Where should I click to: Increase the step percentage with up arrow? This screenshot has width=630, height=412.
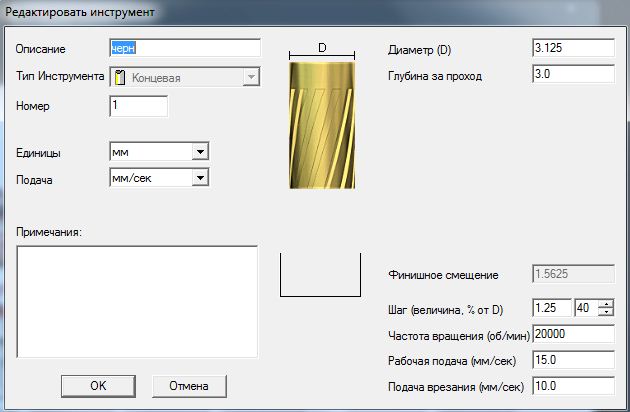pos(605,303)
